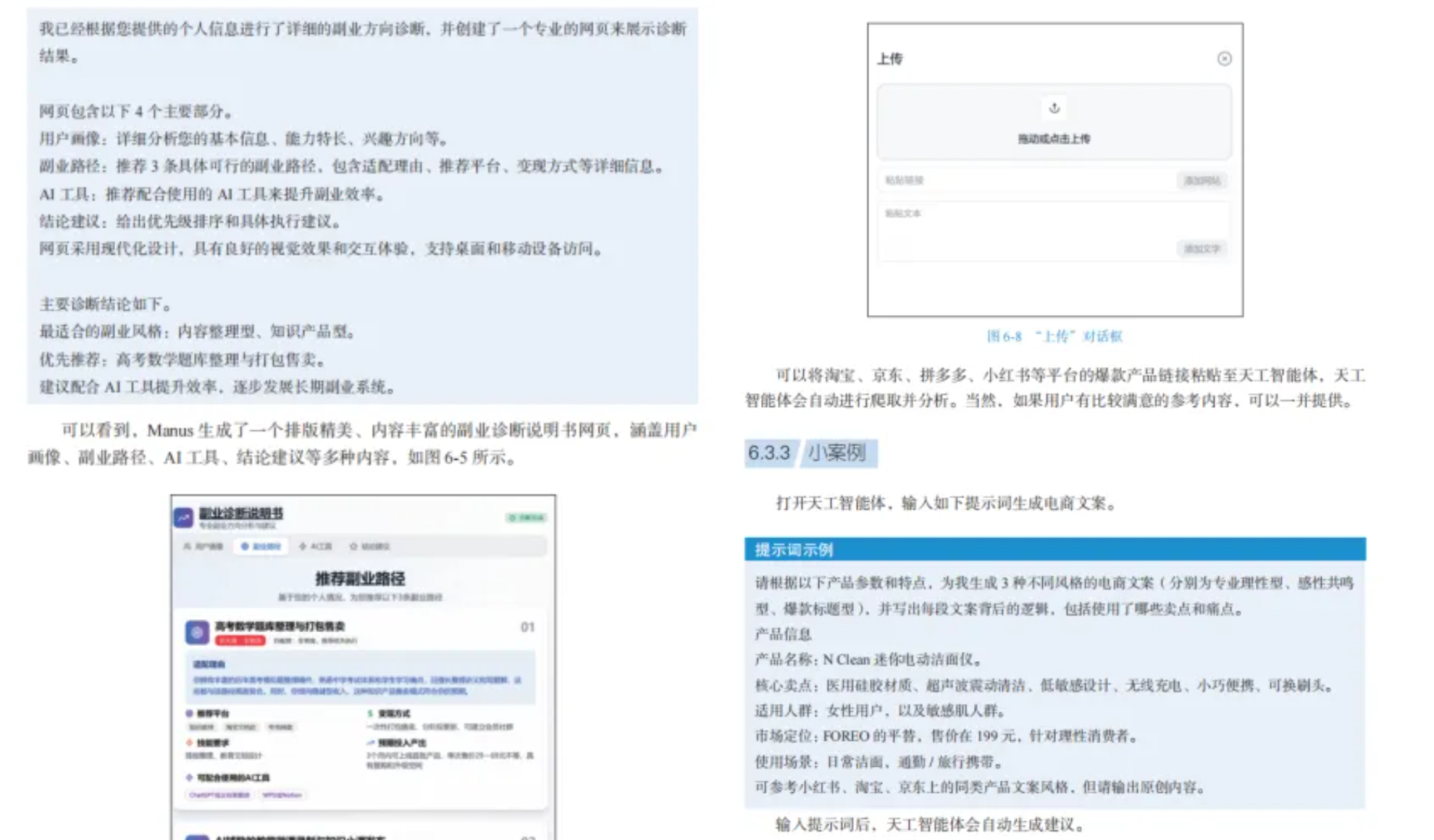The width and height of the screenshot is (1434, 840).
Task: Click the 变现方式 dollar icon
Action: pos(370,713)
